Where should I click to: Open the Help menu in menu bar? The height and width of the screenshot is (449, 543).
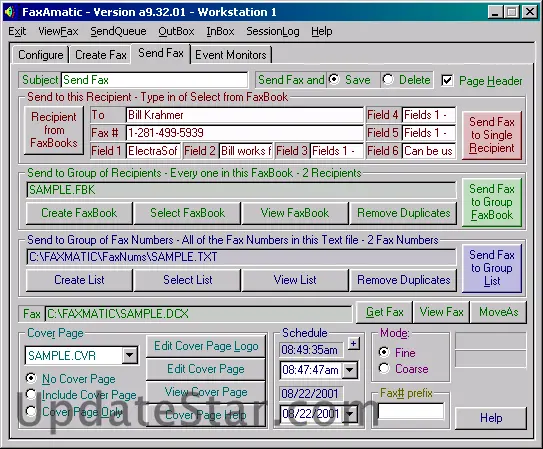tap(322, 32)
